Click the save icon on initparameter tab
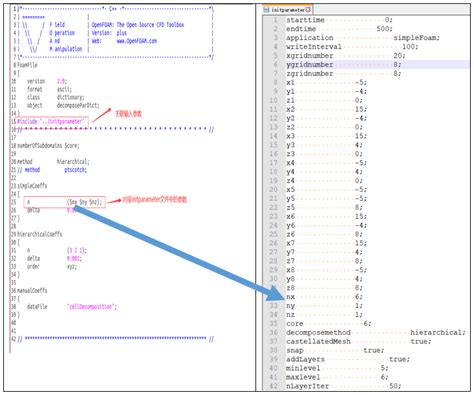474x395 pixels. [x=266, y=10]
